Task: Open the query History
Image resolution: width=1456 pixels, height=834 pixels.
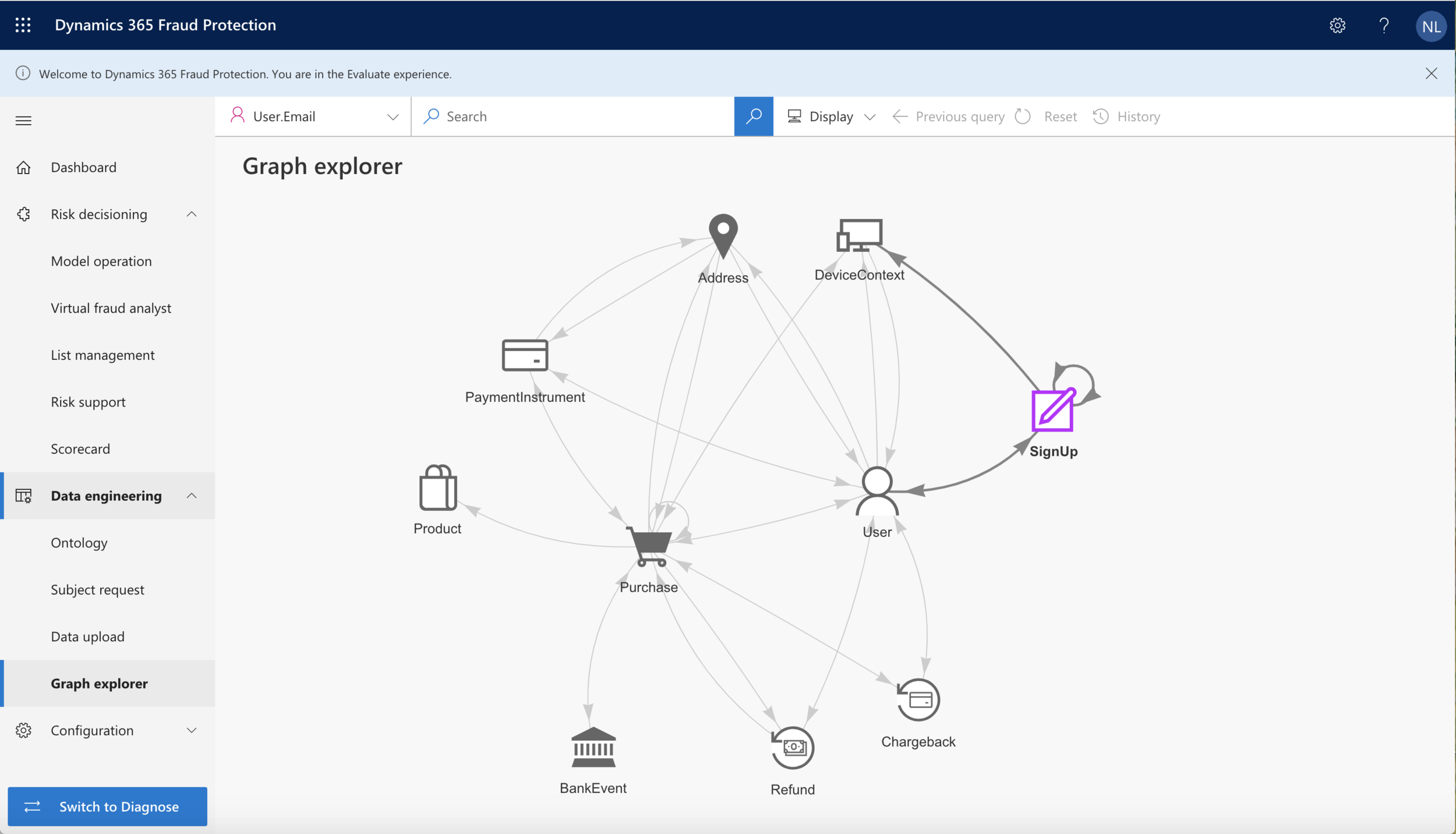Action: click(1126, 116)
